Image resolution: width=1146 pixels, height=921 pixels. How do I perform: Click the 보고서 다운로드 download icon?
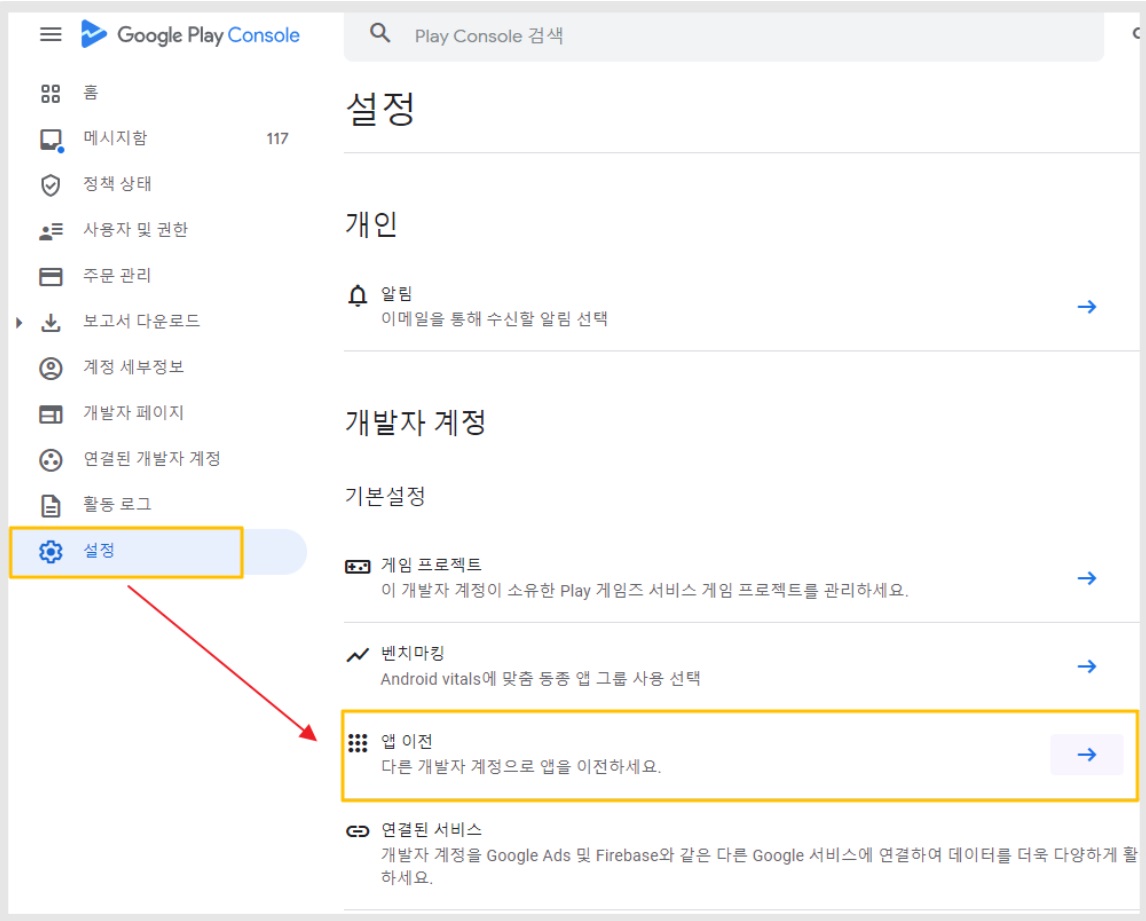[50, 322]
